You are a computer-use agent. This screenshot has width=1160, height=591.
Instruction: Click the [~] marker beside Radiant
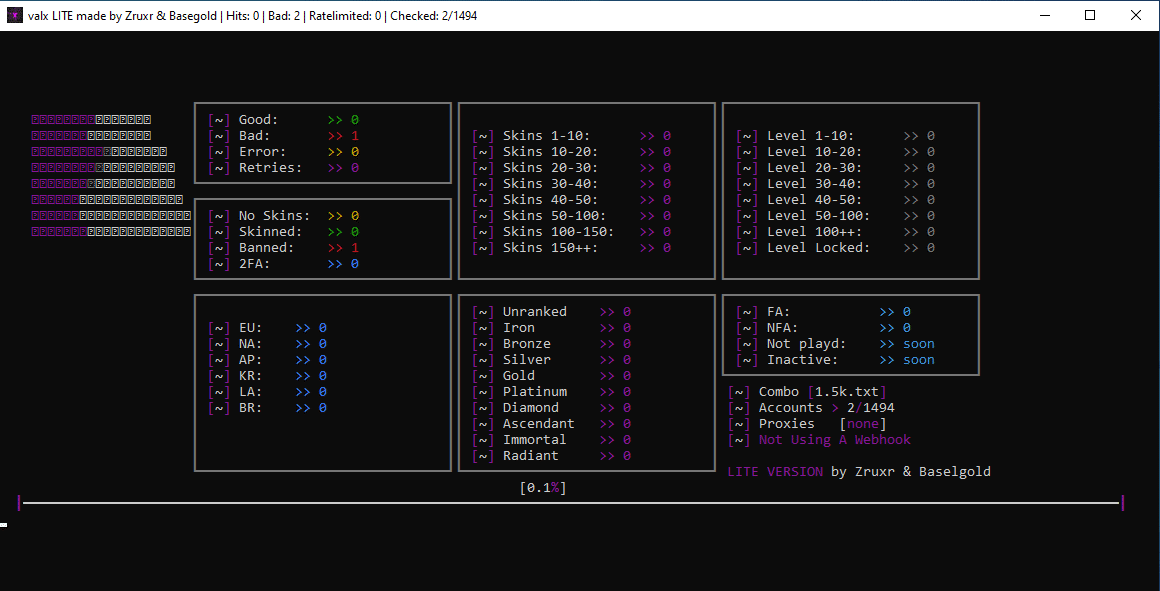coord(482,456)
